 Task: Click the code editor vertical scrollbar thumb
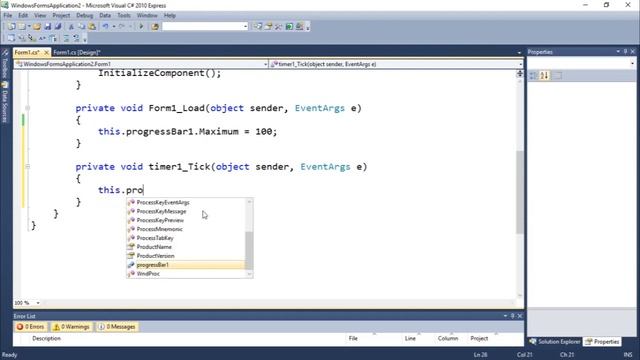point(520,192)
